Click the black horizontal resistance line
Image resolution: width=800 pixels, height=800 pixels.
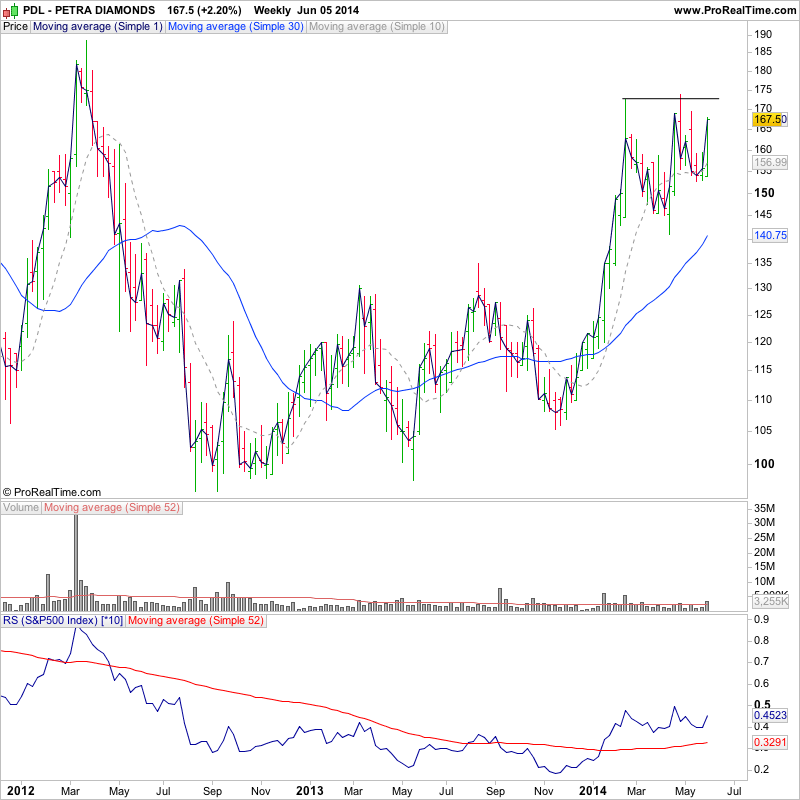click(x=670, y=98)
